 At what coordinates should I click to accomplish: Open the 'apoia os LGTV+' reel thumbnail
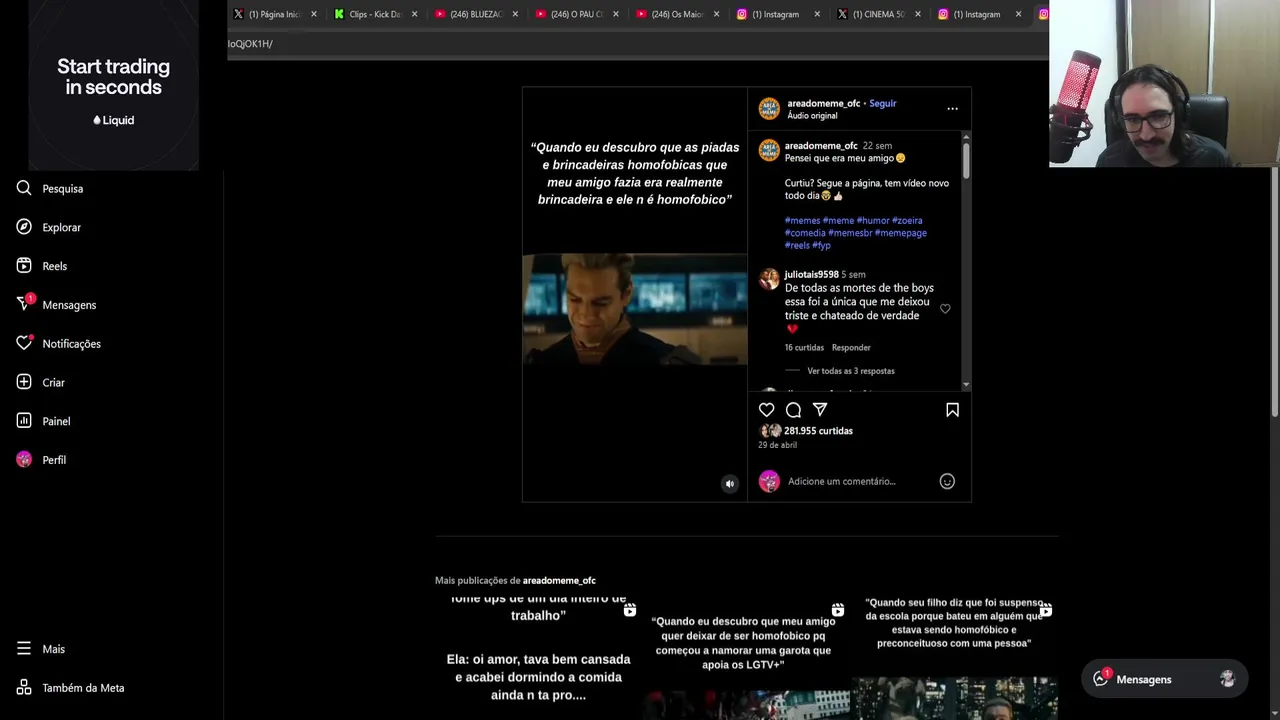coord(746,656)
